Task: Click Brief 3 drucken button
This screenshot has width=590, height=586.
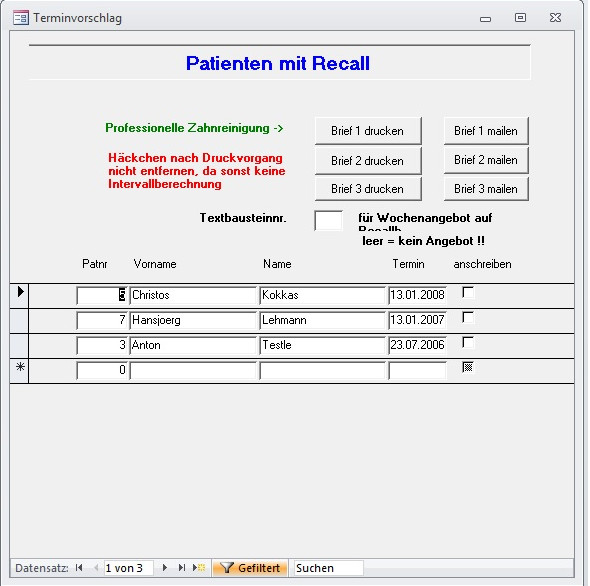Action: (368, 189)
